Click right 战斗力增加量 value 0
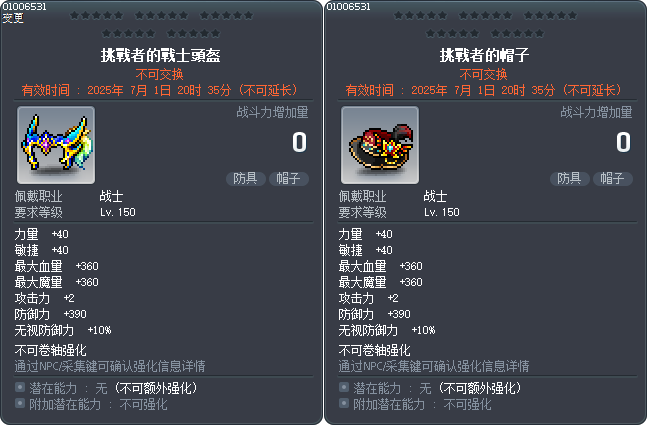Viewport: 648px width, 427px height. 623,143
